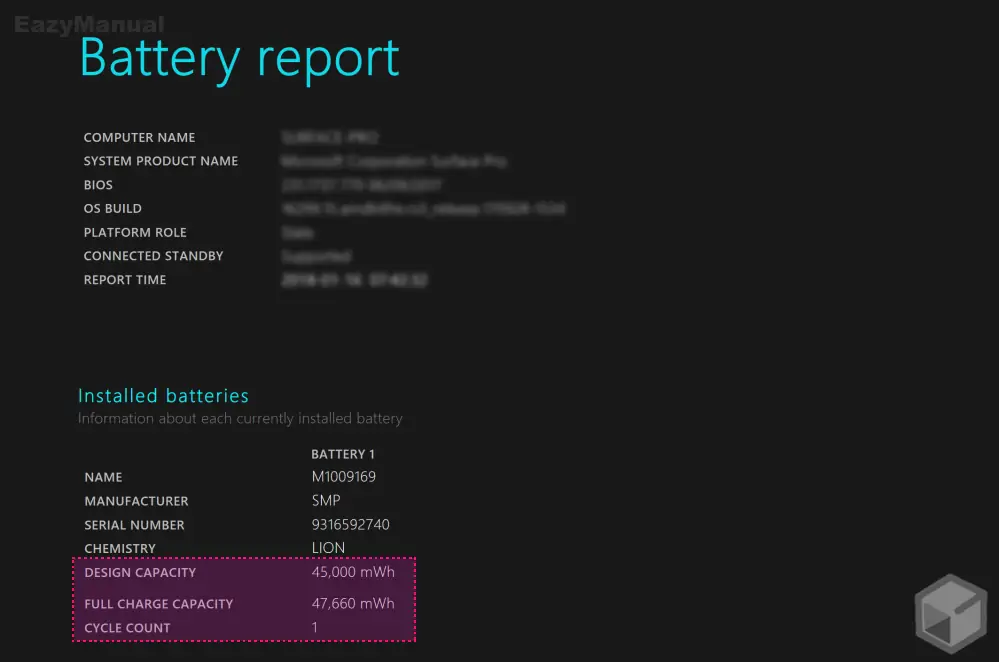Click the chemistry value "LION"
This screenshot has height=662, width=999.
click(x=328, y=548)
